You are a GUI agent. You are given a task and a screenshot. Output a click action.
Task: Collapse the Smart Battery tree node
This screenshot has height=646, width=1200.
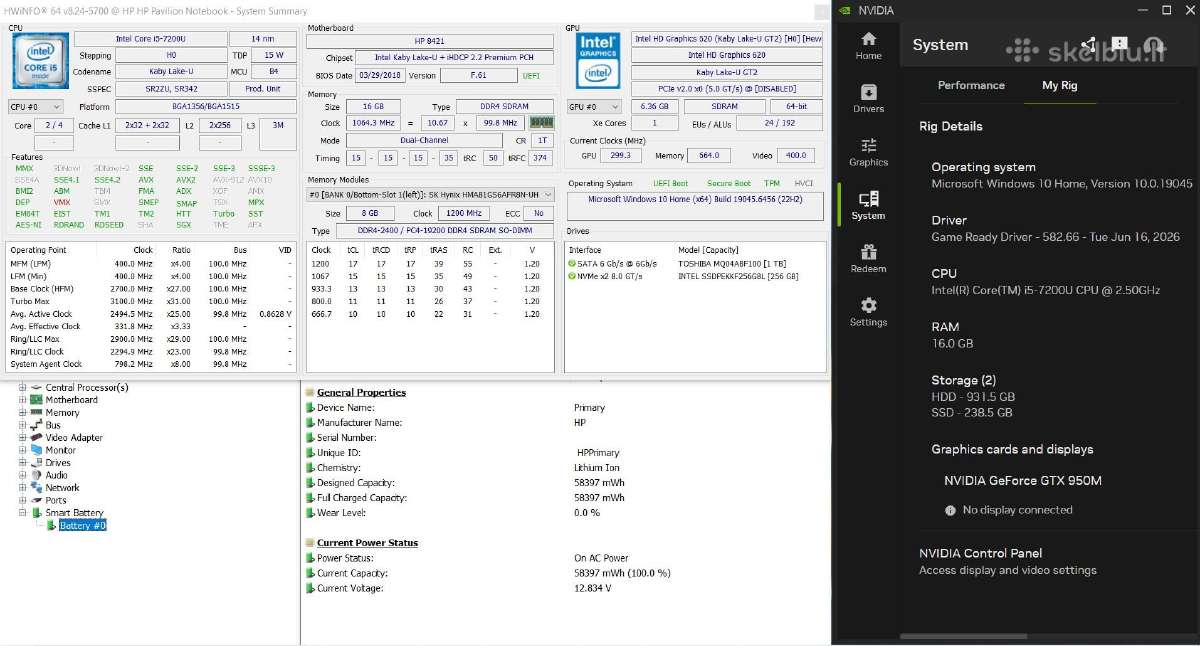[23, 513]
